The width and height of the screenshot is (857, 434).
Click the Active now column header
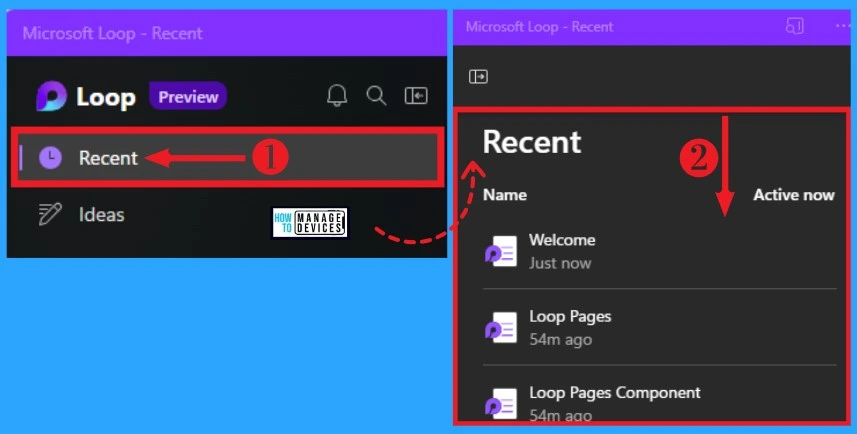[x=794, y=195]
